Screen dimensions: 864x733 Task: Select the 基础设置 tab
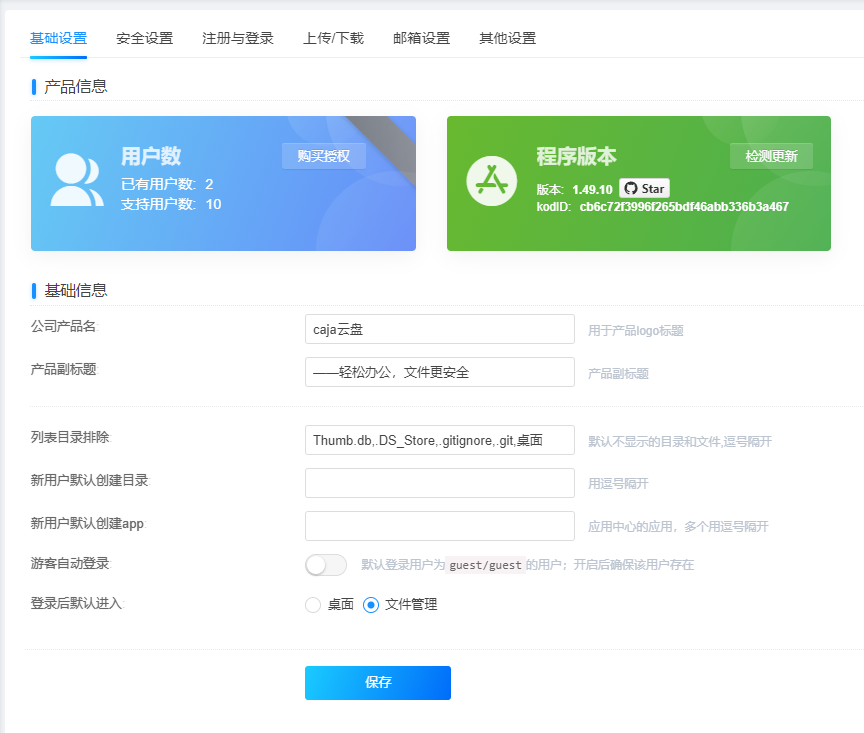[58, 39]
